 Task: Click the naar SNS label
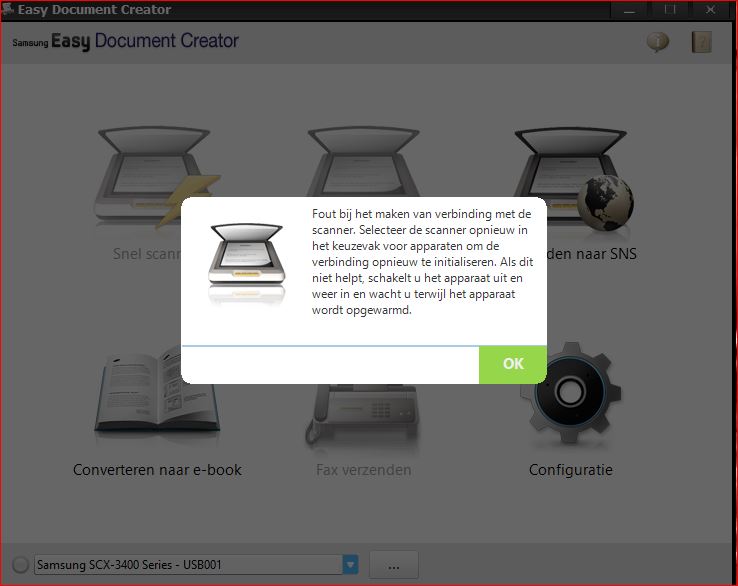(x=592, y=254)
